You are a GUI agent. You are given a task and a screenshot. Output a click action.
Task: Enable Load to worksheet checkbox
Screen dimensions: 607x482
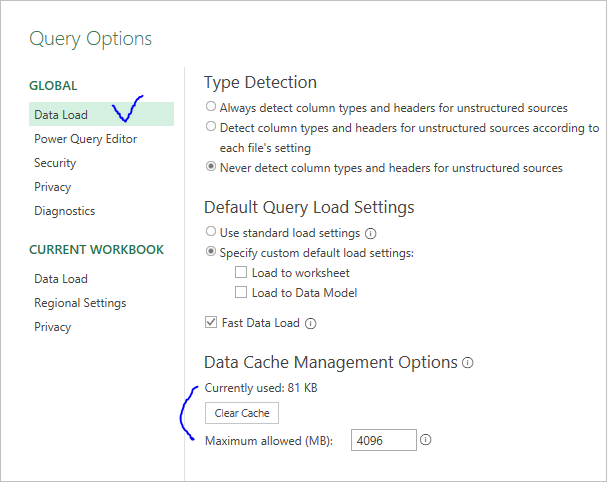[241, 273]
